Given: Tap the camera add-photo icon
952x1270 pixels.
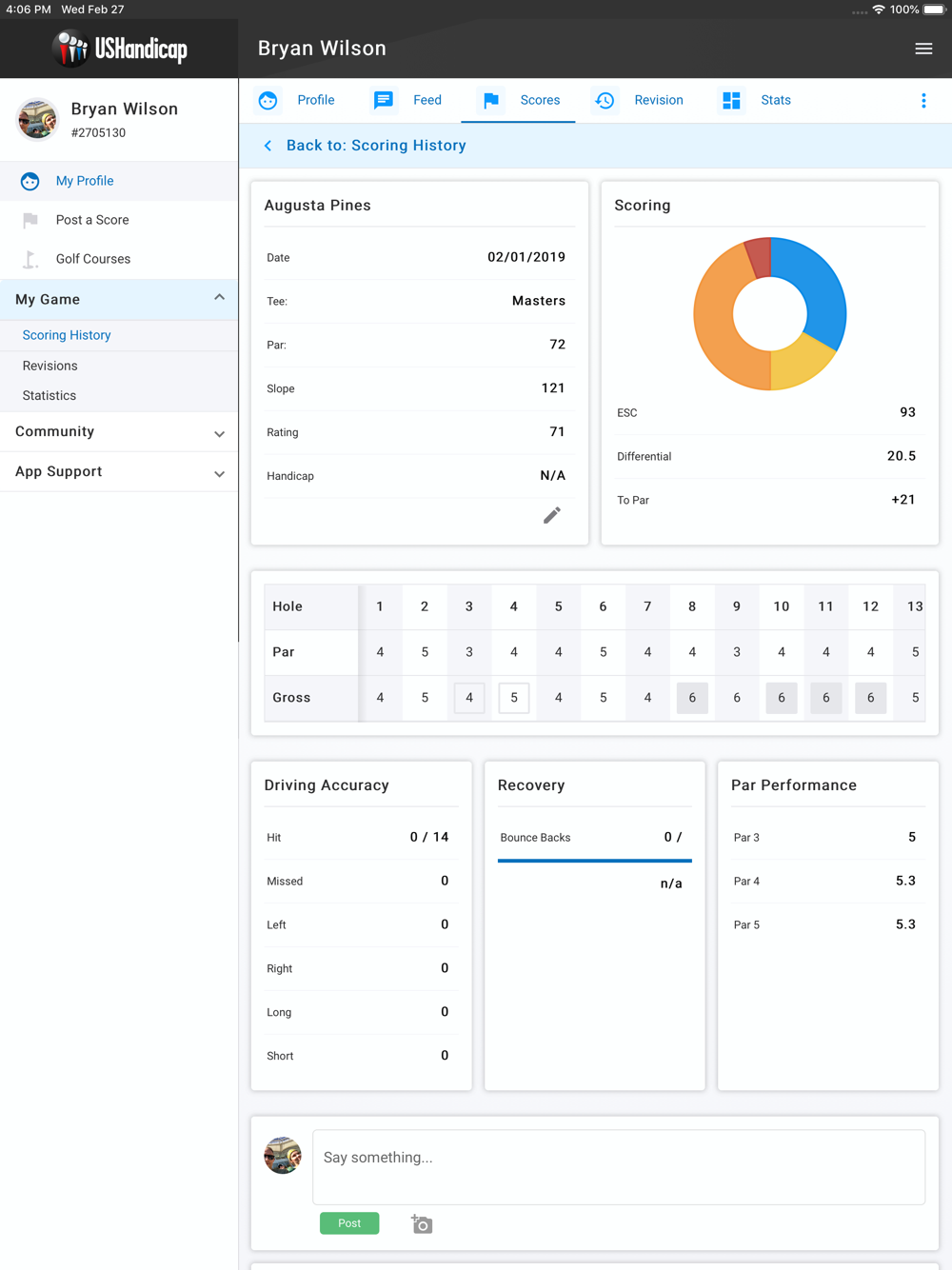Looking at the screenshot, I should click(422, 1224).
